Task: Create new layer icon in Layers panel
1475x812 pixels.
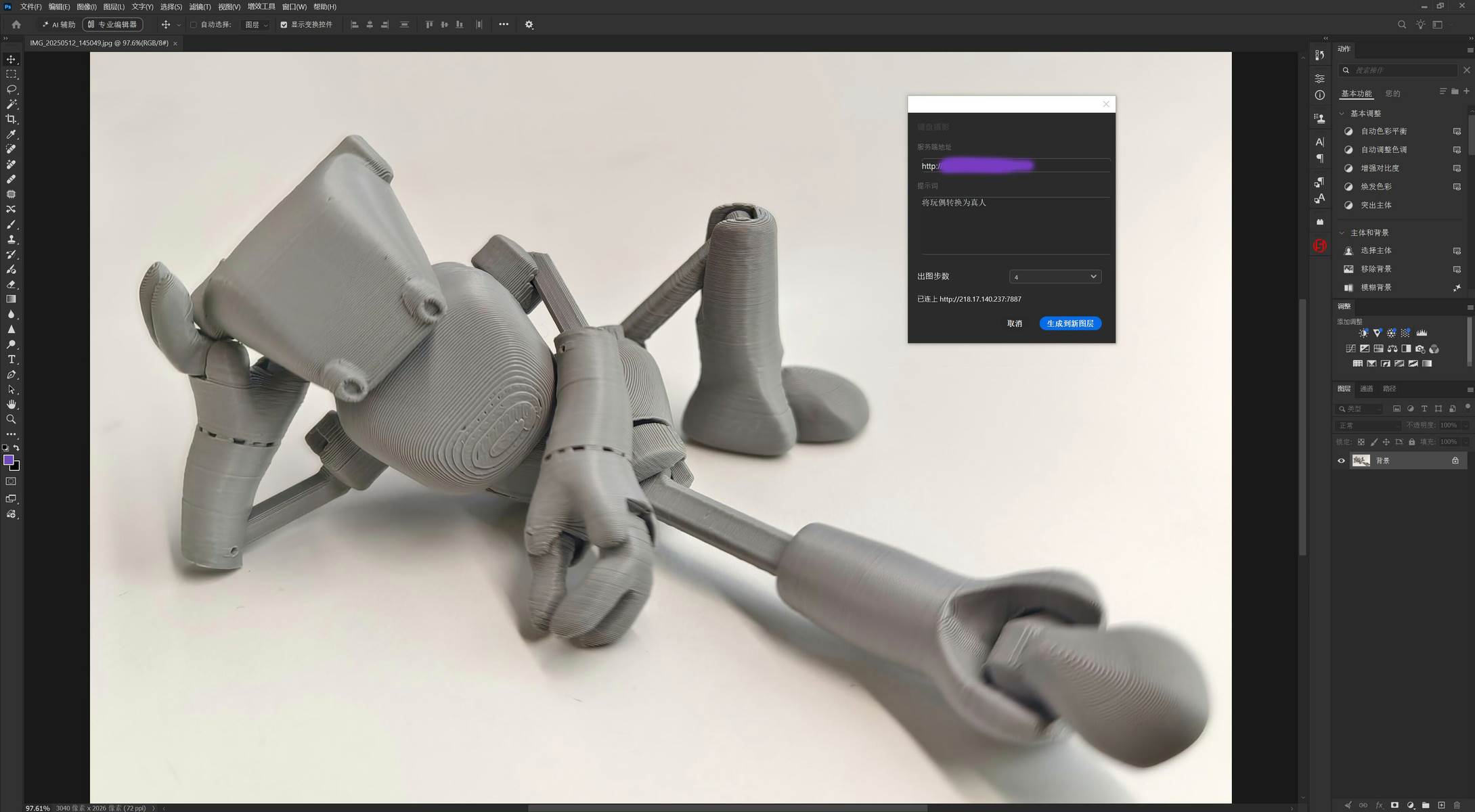Action: (x=1441, y=805)
